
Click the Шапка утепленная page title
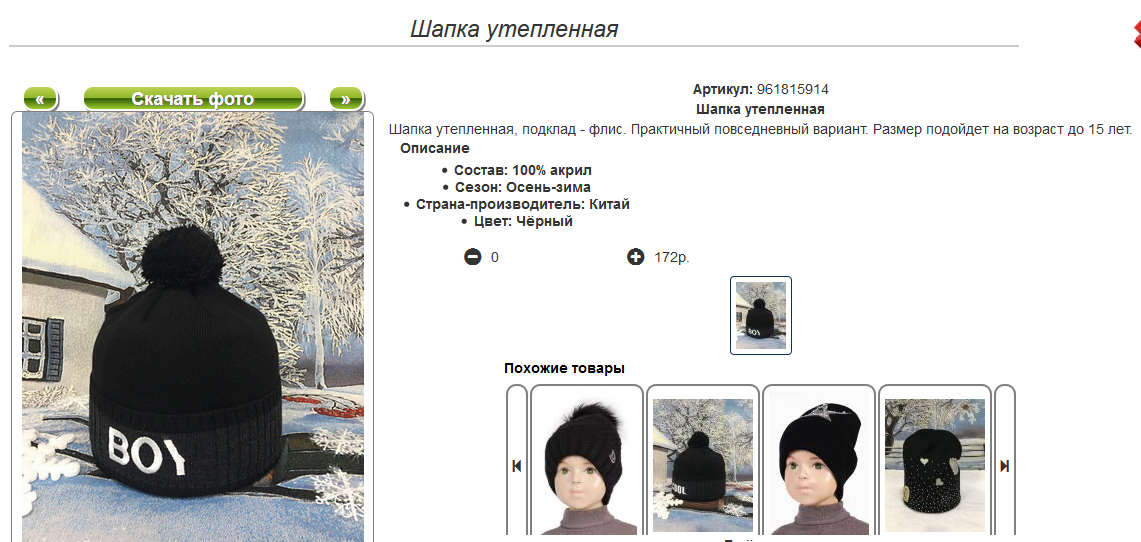coord(514,29)
